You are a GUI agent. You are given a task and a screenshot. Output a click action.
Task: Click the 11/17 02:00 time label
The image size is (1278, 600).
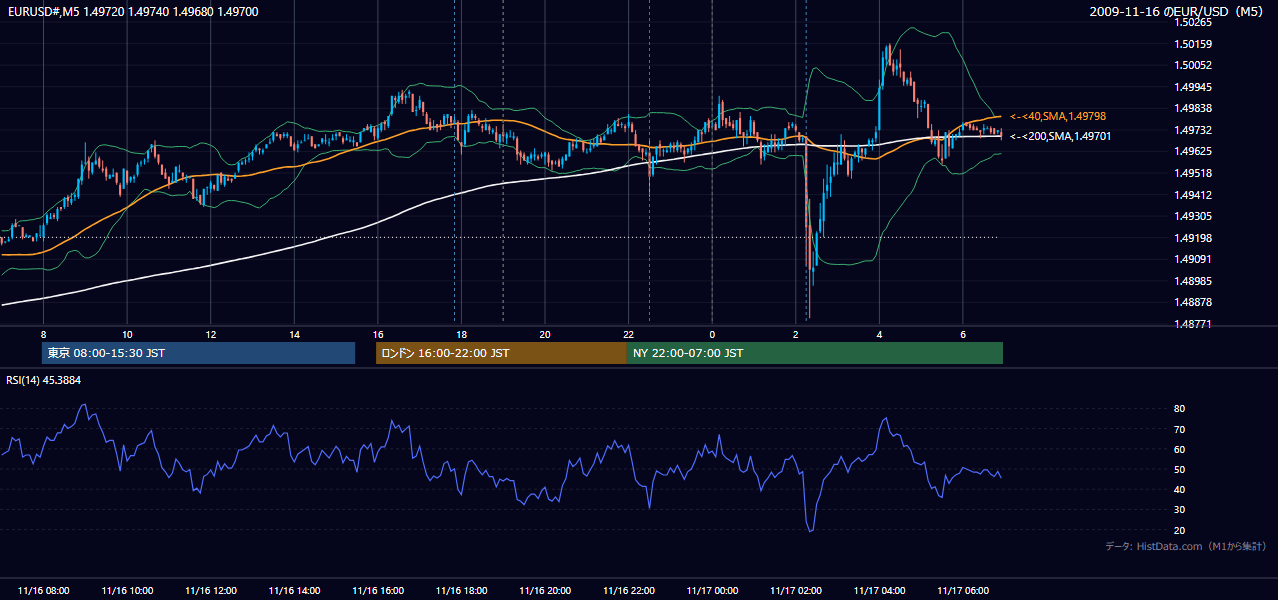pyautogui.click(x=795, y=591)
